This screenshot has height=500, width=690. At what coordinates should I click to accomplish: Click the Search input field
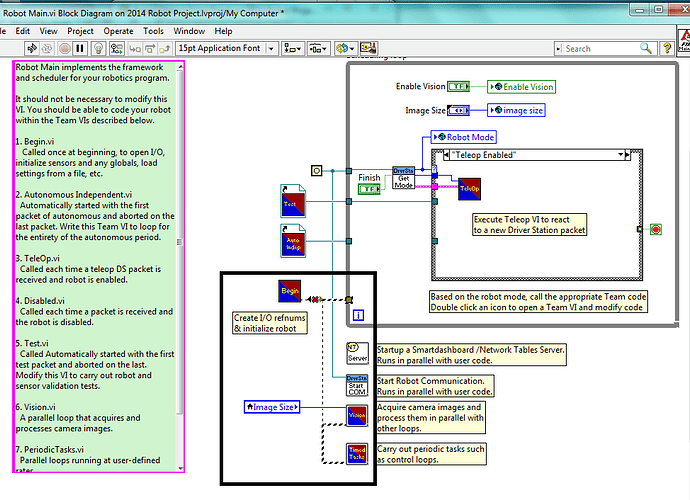(601, 49)
